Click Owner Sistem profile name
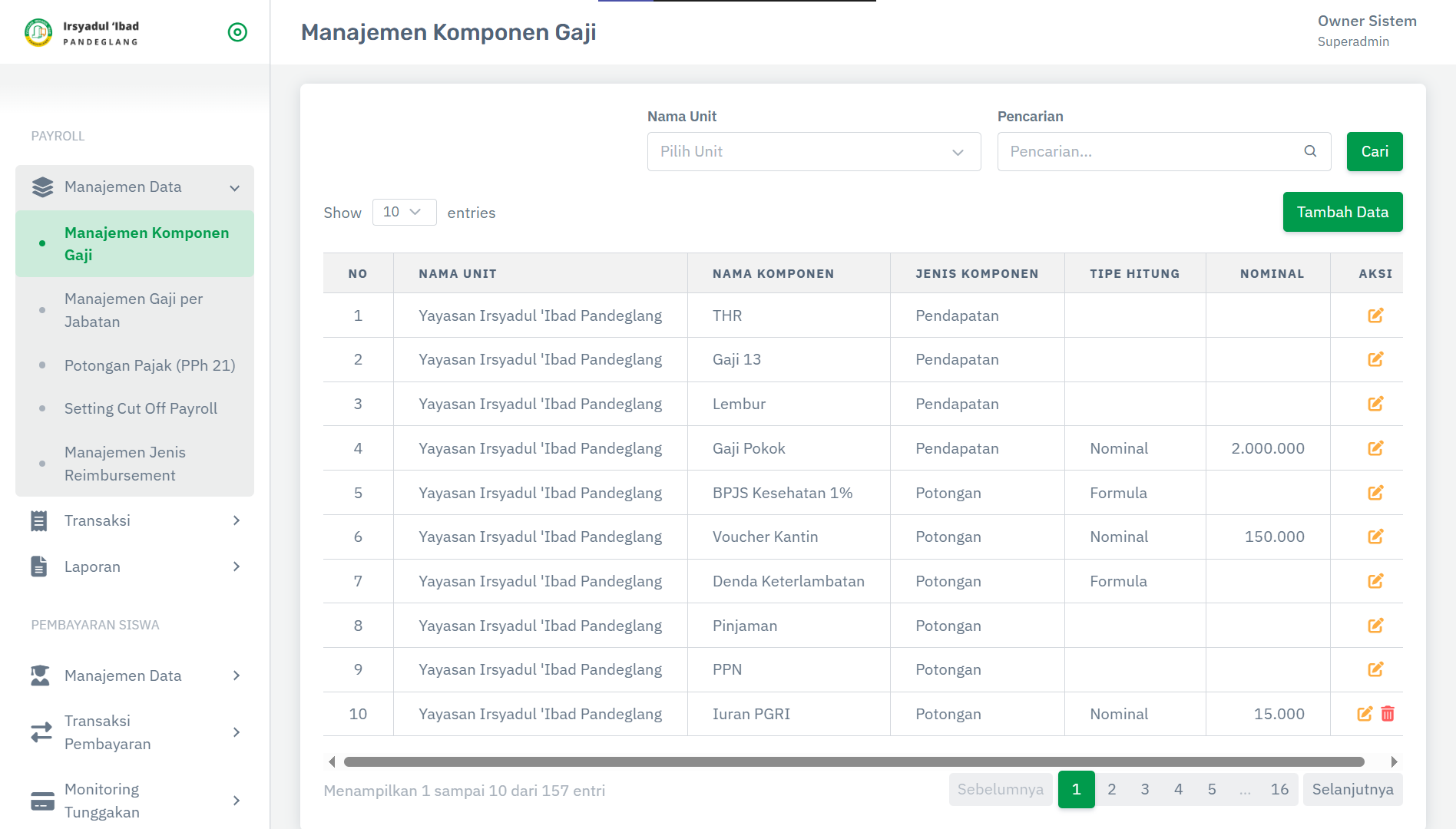 pos(1367,21)
